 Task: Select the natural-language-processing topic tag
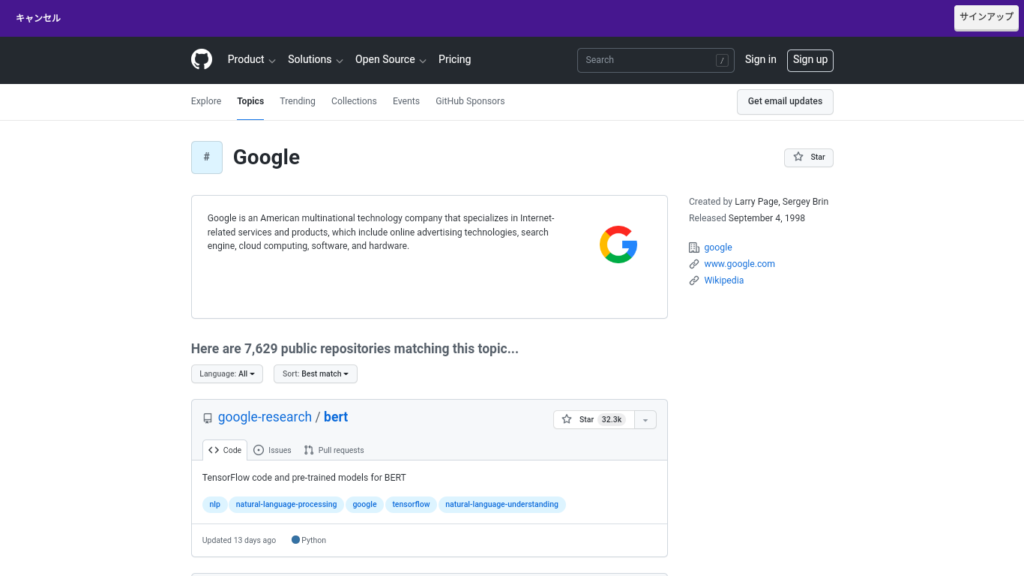point(286,505)
